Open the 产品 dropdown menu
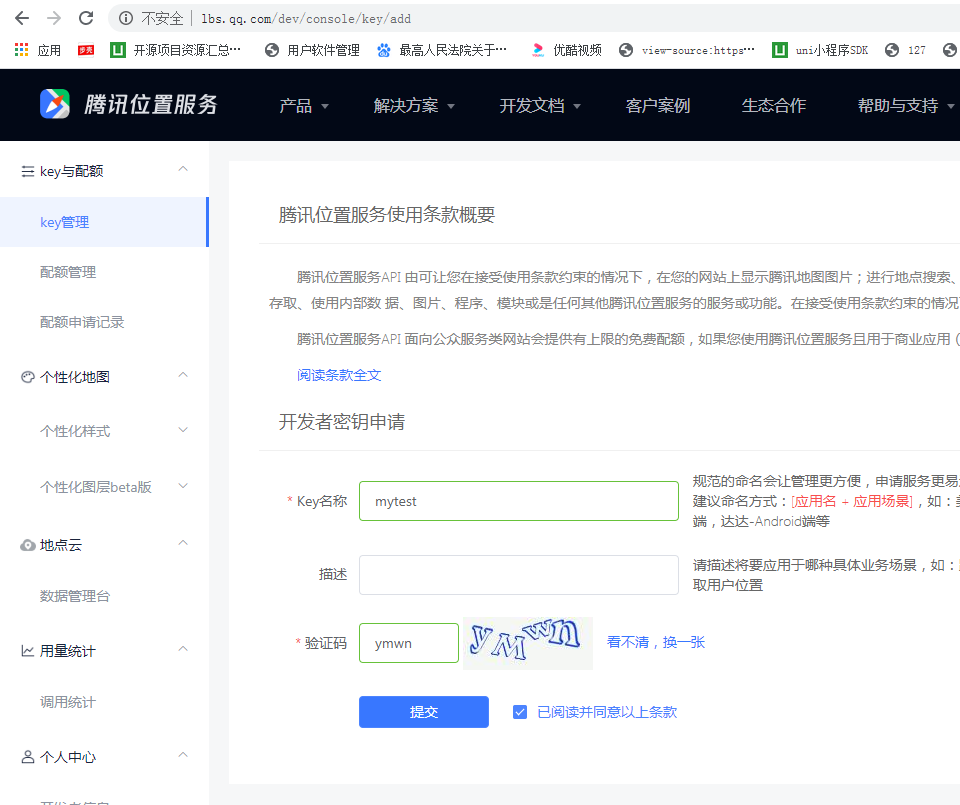This screenshot has width=960, height=805. tap(304, 106)
